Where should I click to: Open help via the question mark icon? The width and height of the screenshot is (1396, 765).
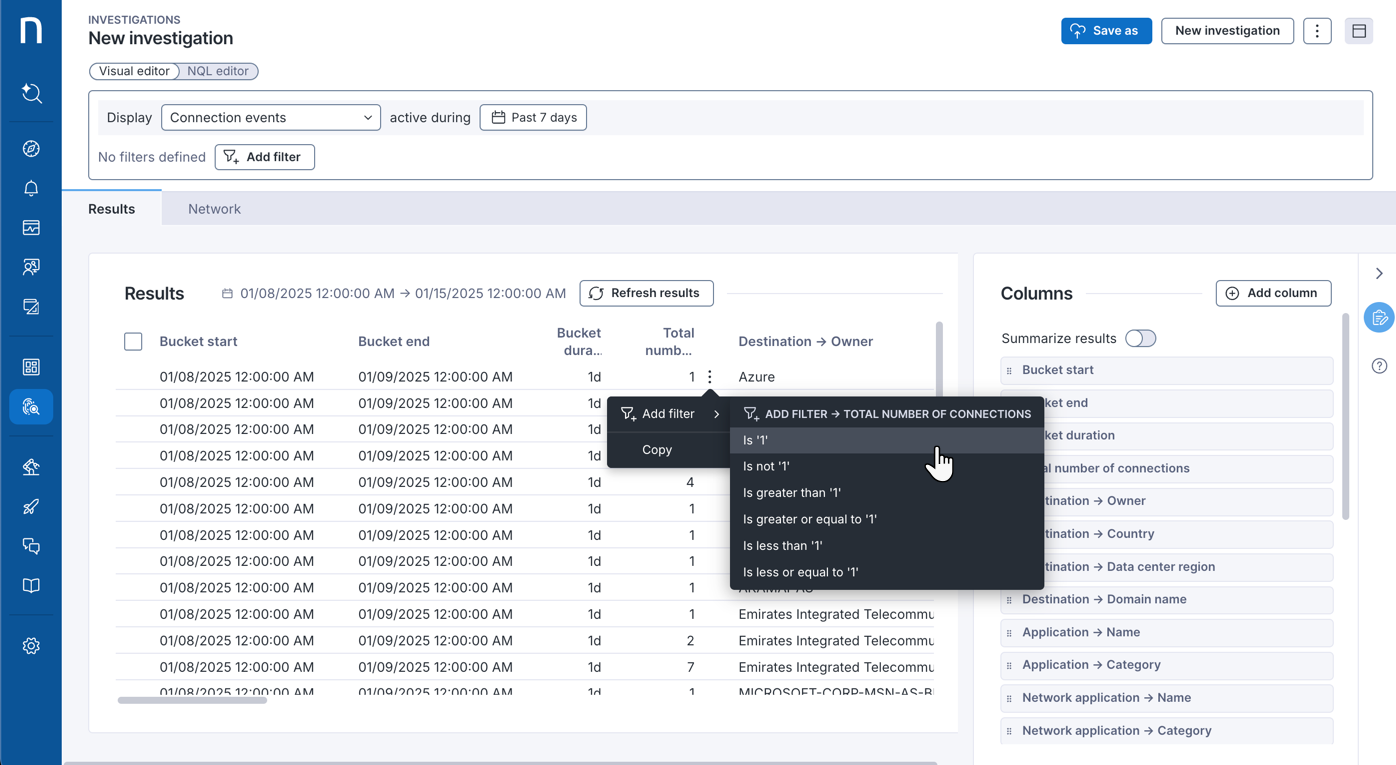tap(1379, 366)
